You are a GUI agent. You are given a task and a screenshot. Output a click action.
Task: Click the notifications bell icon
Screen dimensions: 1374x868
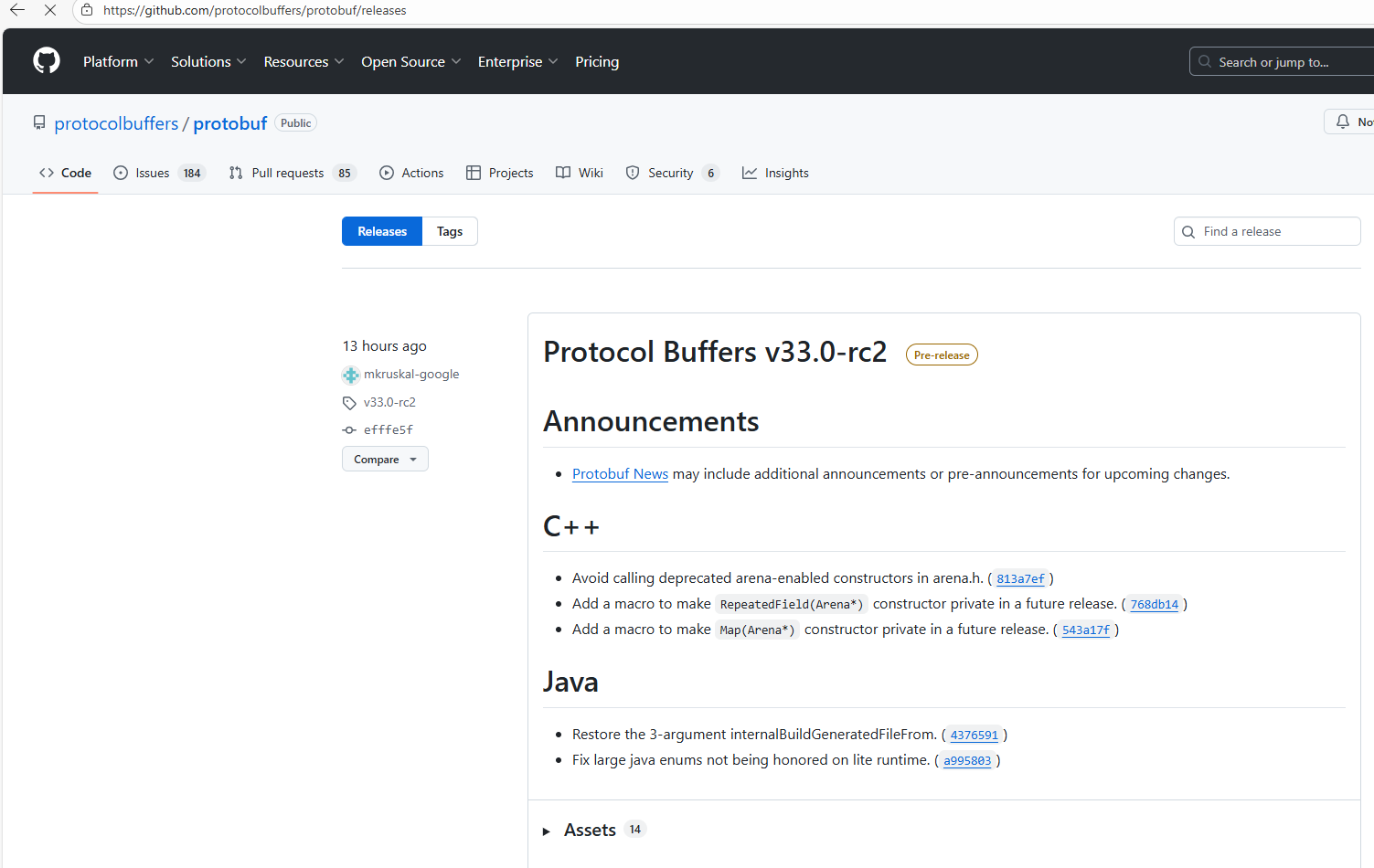(1342, 122)
